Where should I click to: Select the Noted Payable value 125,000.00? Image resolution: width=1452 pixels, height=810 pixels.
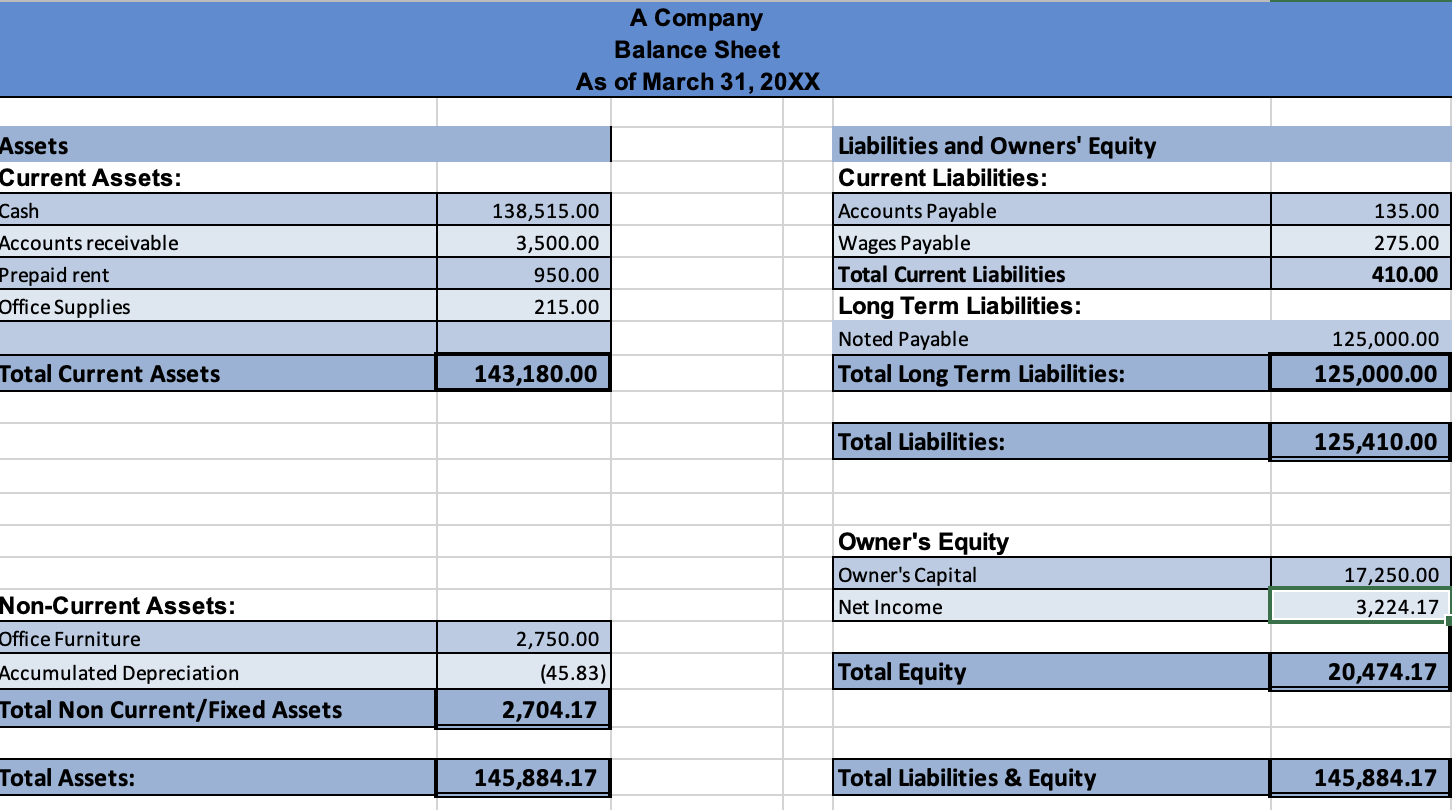coord(1360,338)
